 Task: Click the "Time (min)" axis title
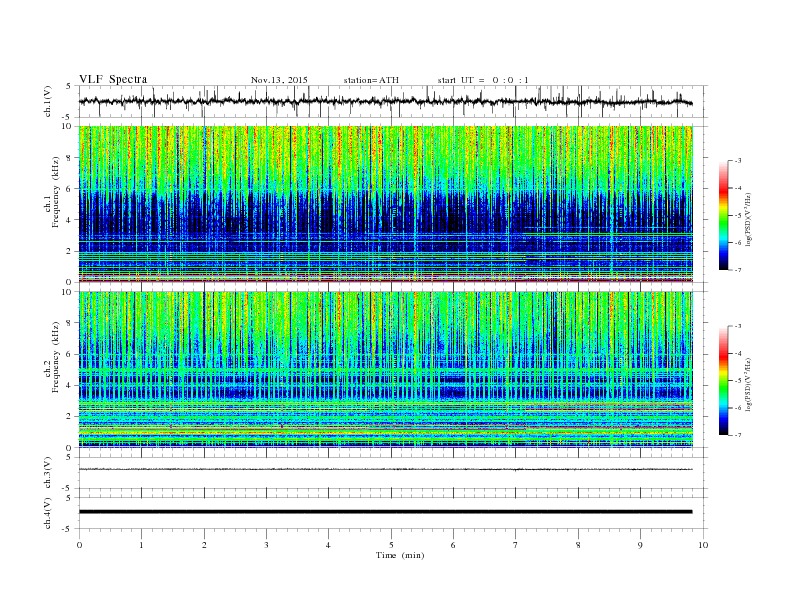point(400,555)
